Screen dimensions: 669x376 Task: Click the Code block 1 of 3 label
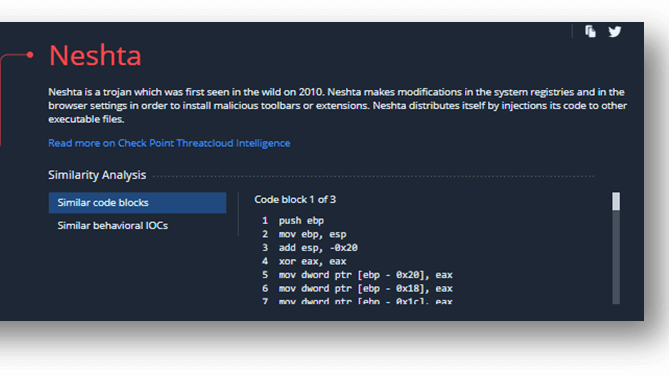point(295,199)
